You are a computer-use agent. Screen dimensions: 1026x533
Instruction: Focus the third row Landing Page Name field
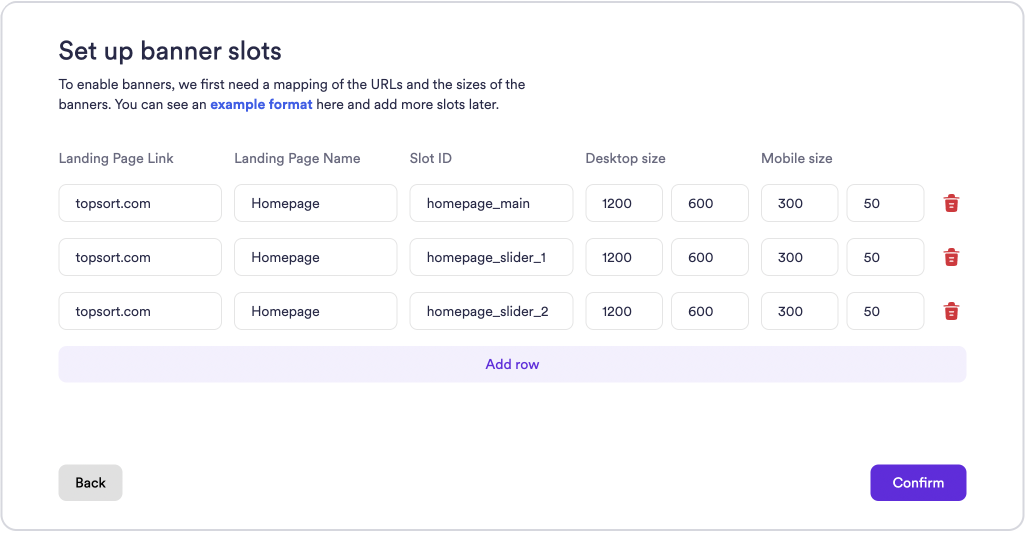315,311
